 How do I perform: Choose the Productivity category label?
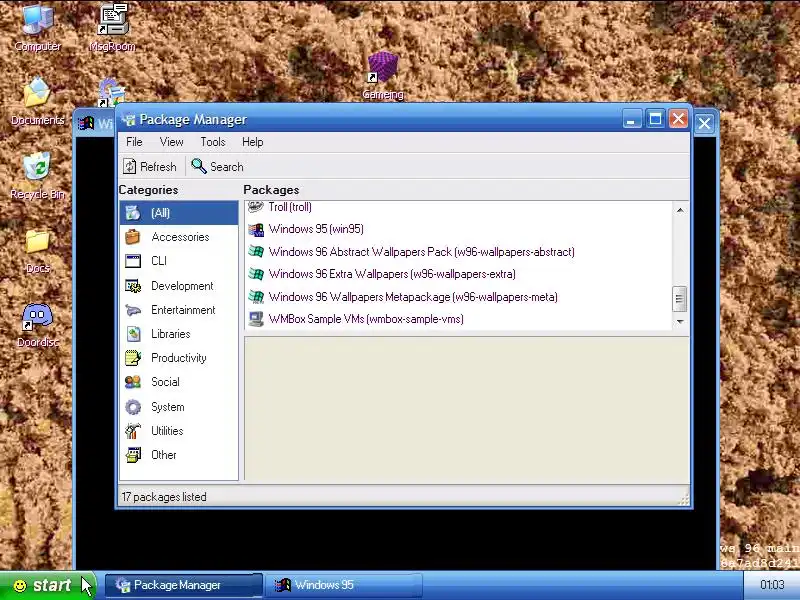(179, 358)
